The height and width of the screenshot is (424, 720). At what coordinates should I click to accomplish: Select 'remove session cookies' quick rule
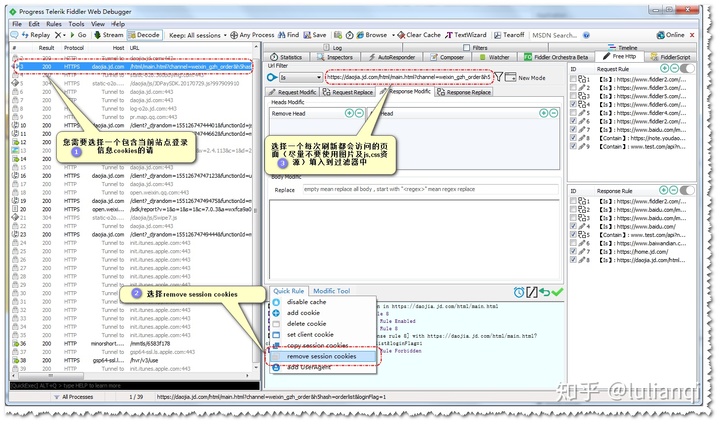tap(323, 356)
